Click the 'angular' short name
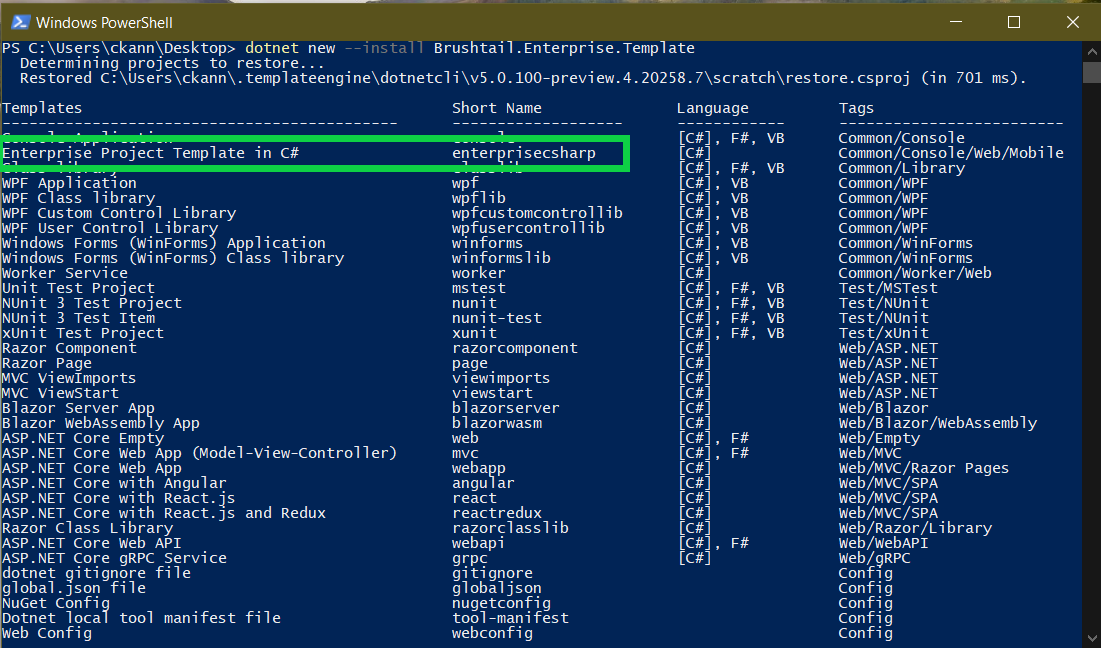 point(483,484)
